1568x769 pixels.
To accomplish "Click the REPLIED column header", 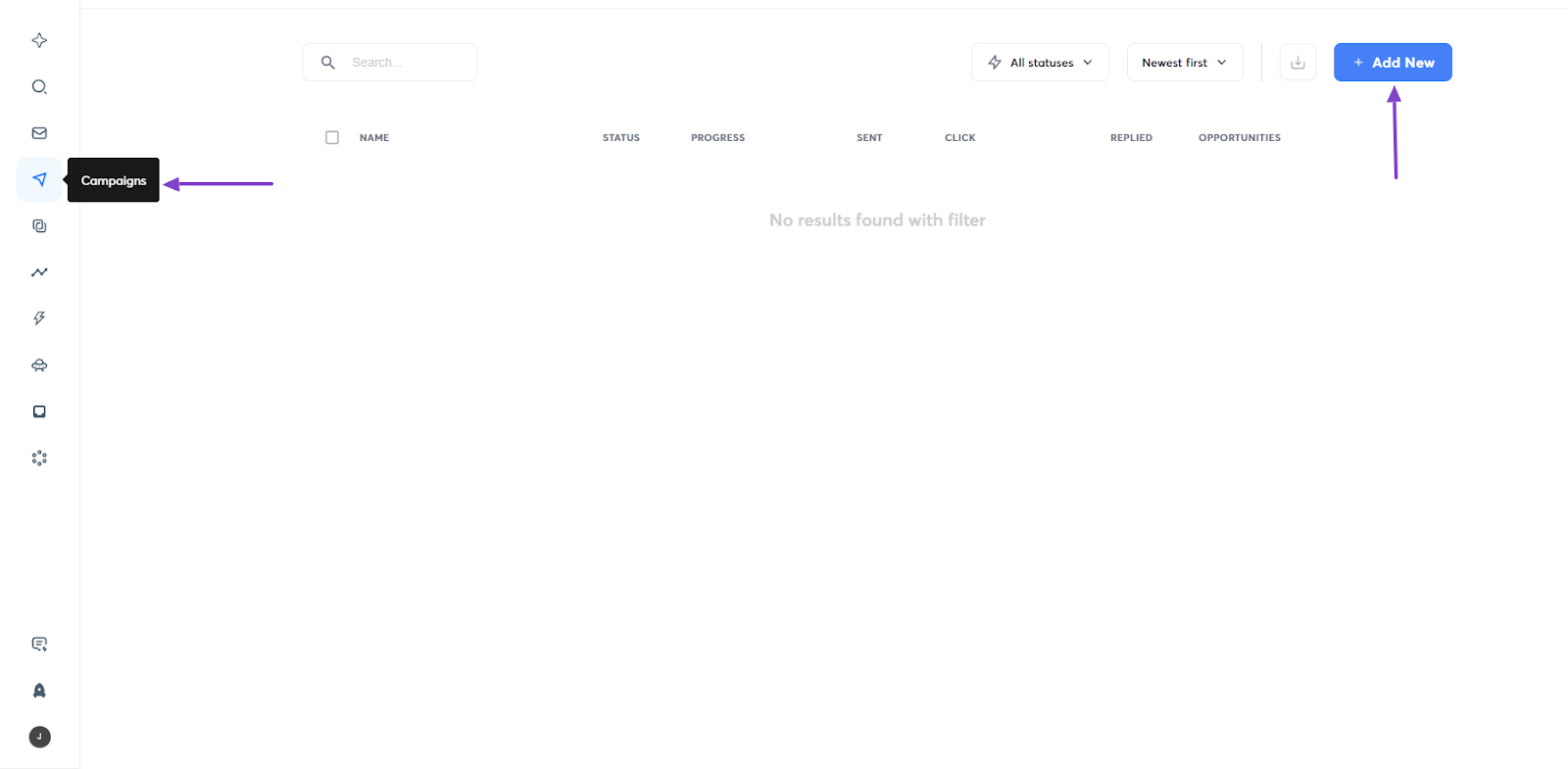I will 1131,138.
